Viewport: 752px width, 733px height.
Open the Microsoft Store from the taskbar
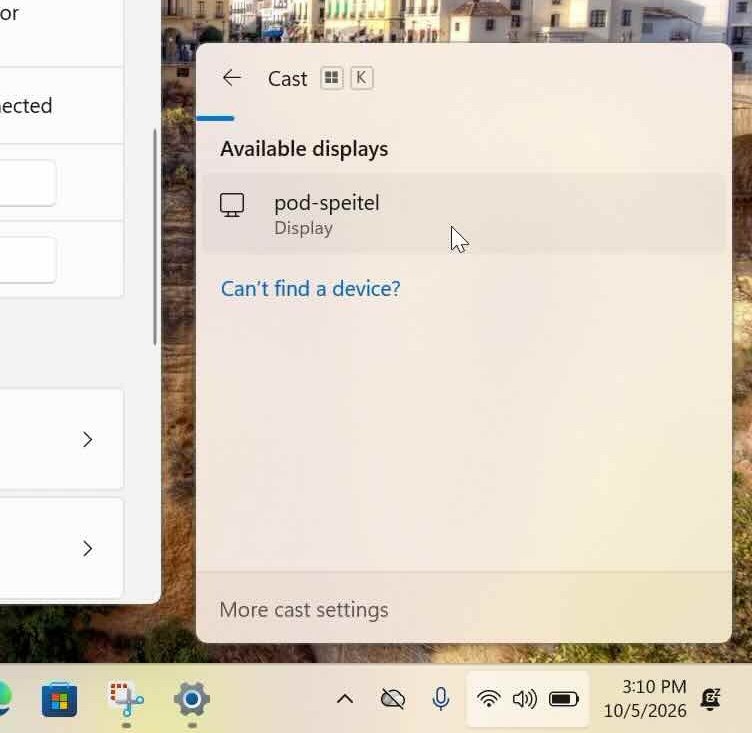[59, 699]
